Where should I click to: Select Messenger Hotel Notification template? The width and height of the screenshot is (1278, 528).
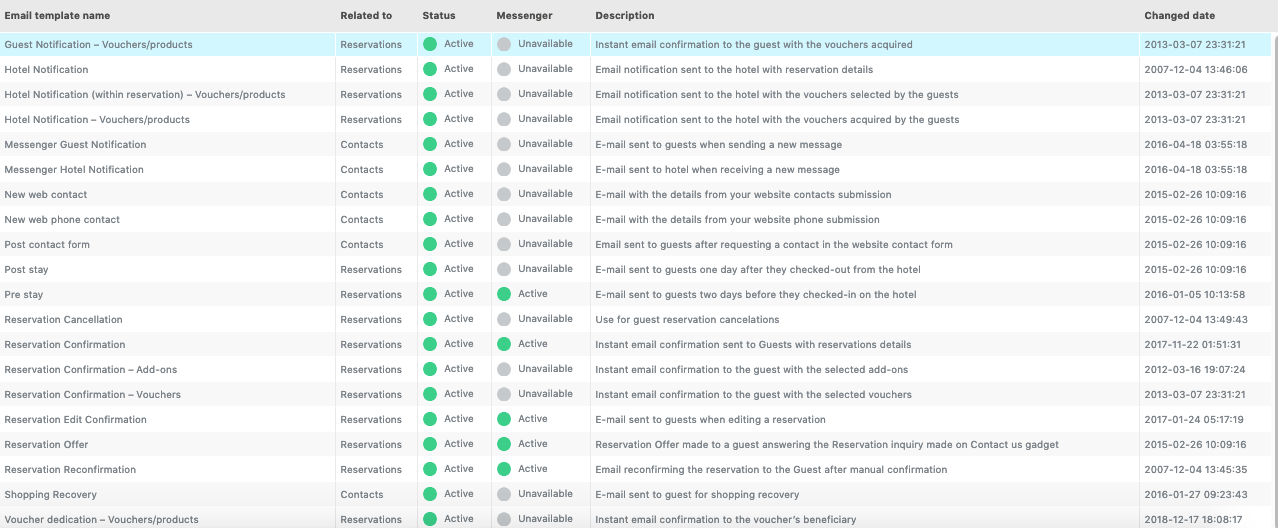point(74,169)
